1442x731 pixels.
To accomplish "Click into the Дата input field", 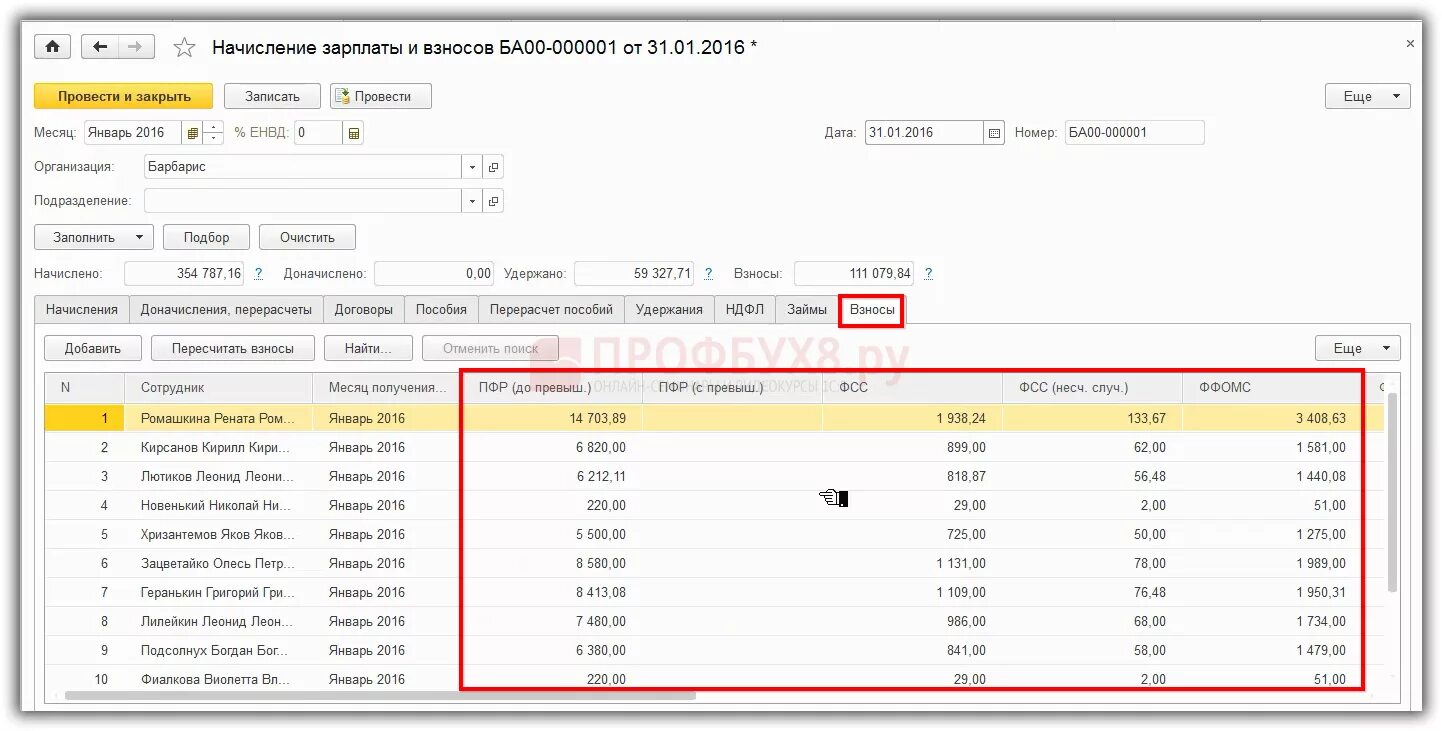I will 924,133.
